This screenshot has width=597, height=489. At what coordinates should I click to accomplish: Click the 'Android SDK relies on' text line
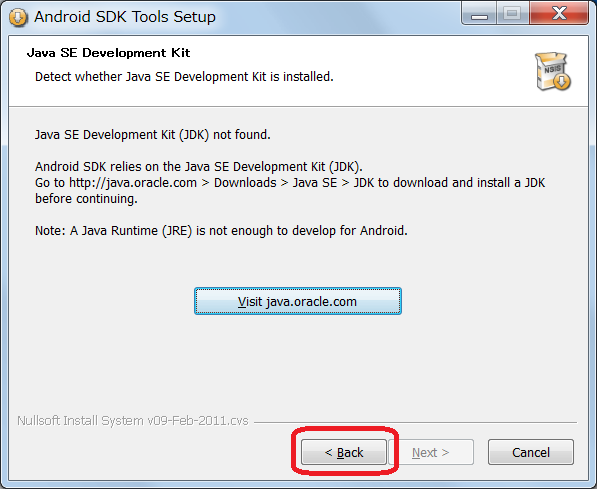199,166
